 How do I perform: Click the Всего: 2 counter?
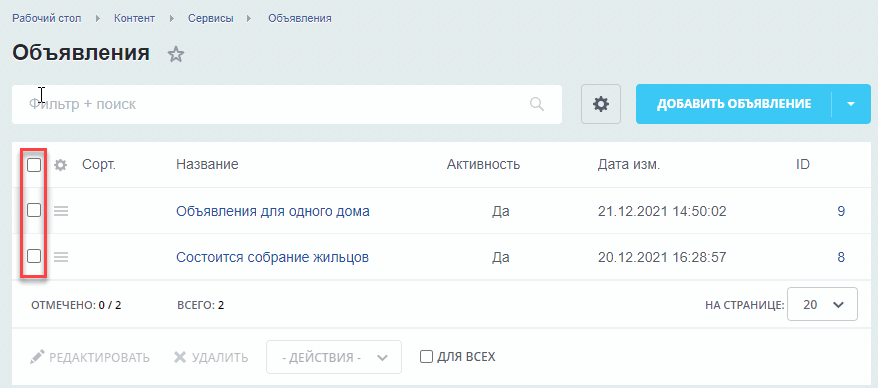click(x=200, y=305)
